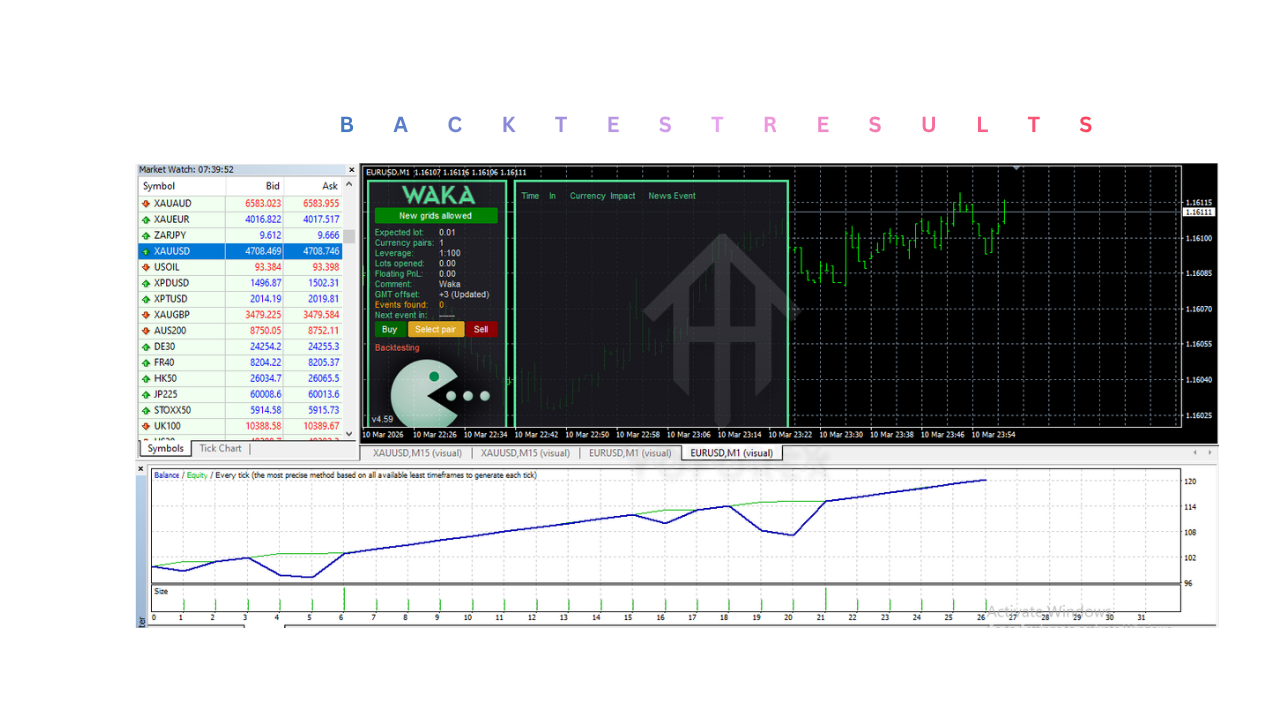Click the direction arrow icon beside USOIL
1280x720 pixels.
pos(146,267)
